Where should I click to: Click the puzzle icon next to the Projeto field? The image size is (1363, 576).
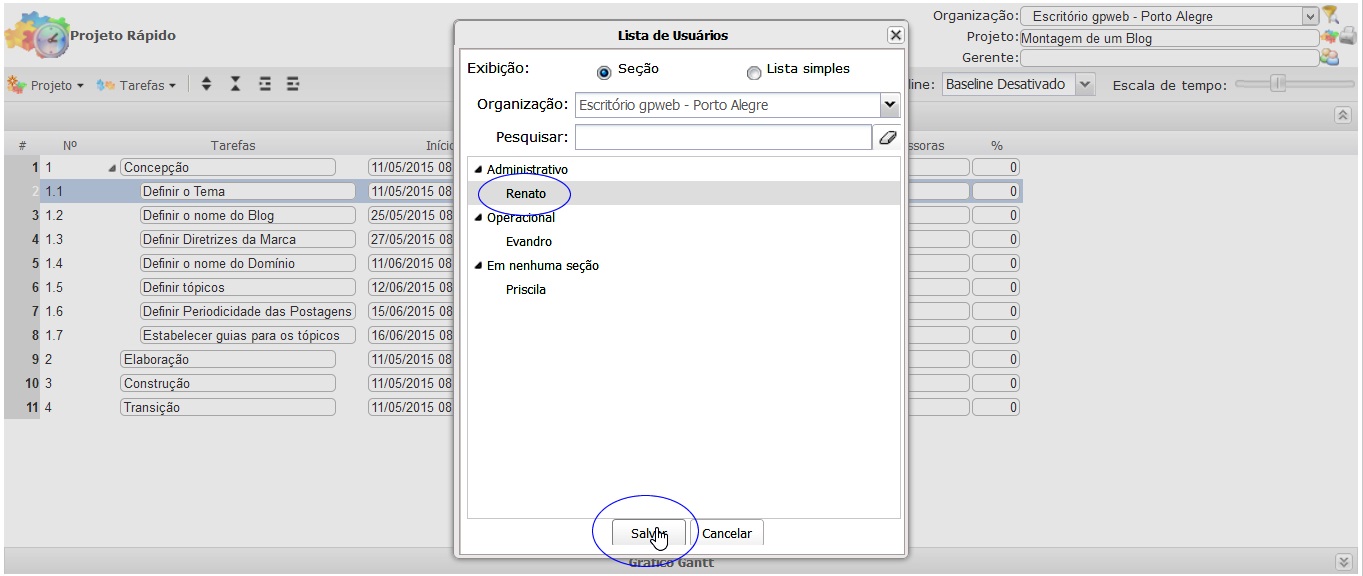click(x=1328, y=37)
